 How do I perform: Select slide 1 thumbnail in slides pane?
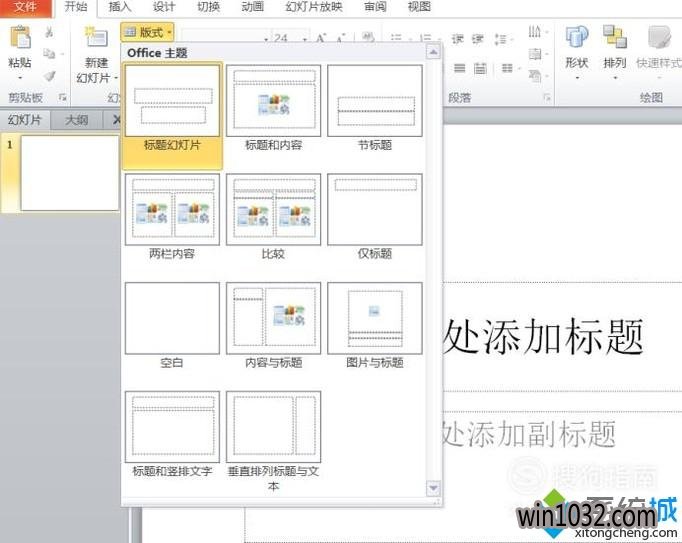(69, 173)
